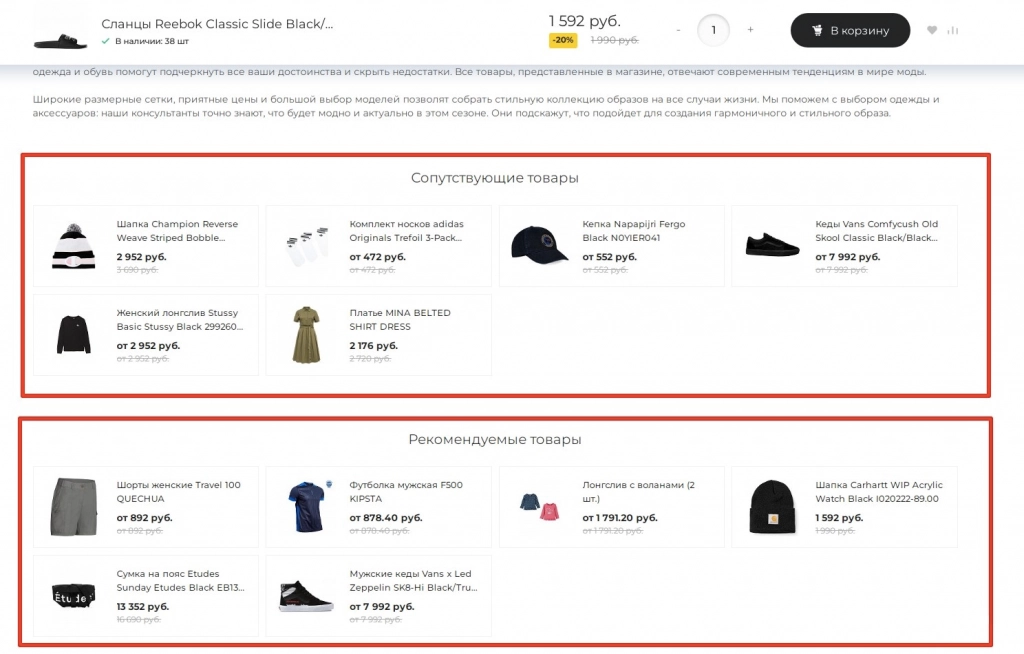Open the ruffled longsleeves pair thumbnail
1024x654 pixels.
click(x=539, y=507)
